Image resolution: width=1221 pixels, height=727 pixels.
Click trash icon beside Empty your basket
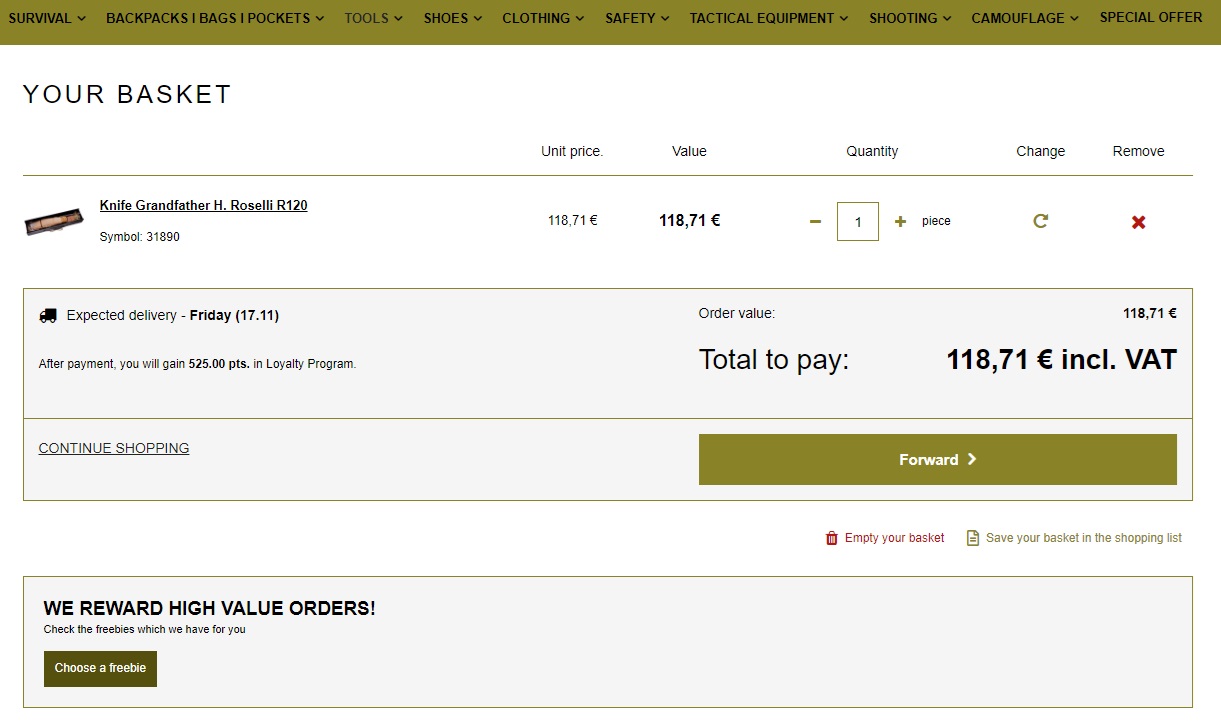click(x=831, y=538)
